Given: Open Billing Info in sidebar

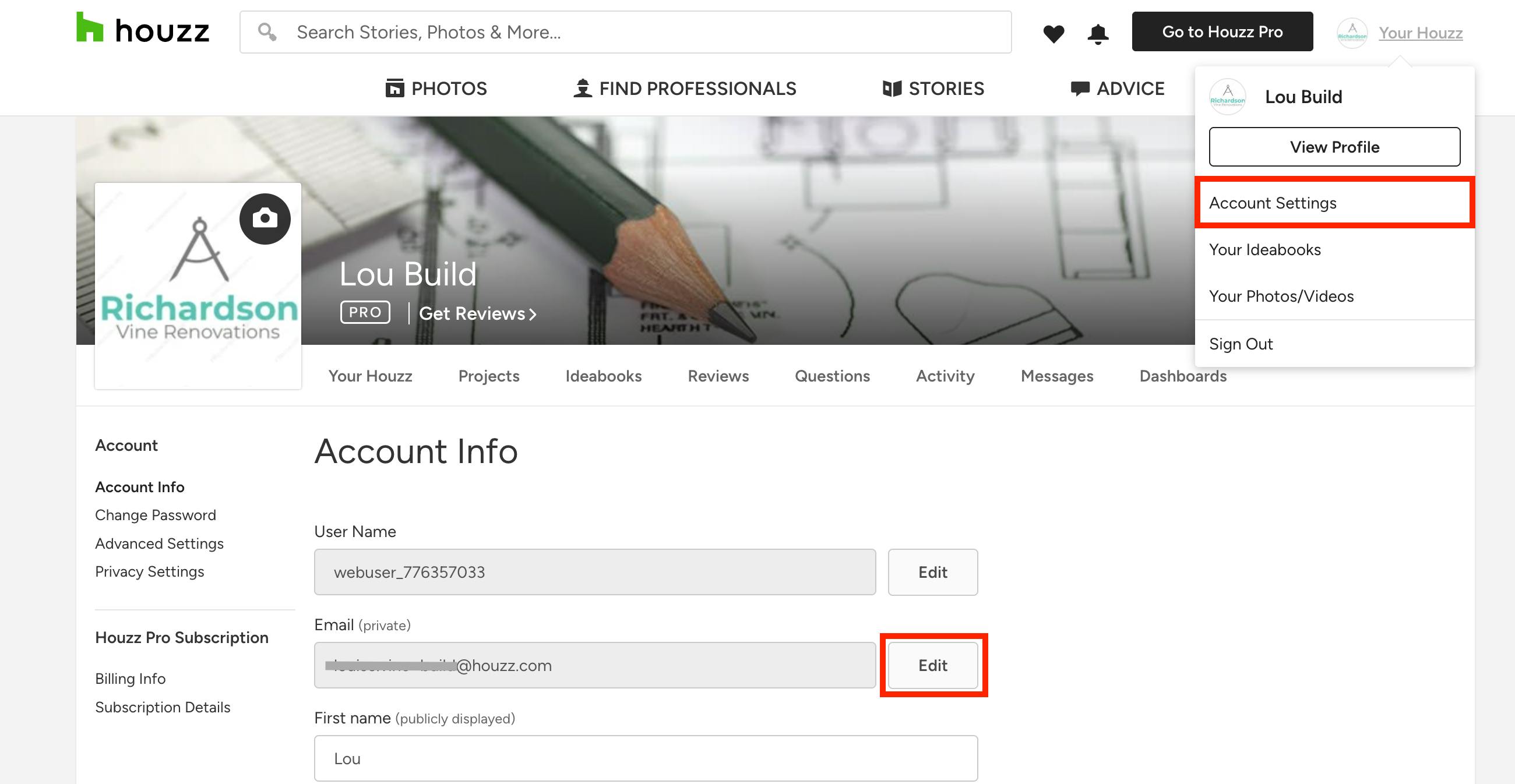Looking at the screenshot, I should [131, 678].
